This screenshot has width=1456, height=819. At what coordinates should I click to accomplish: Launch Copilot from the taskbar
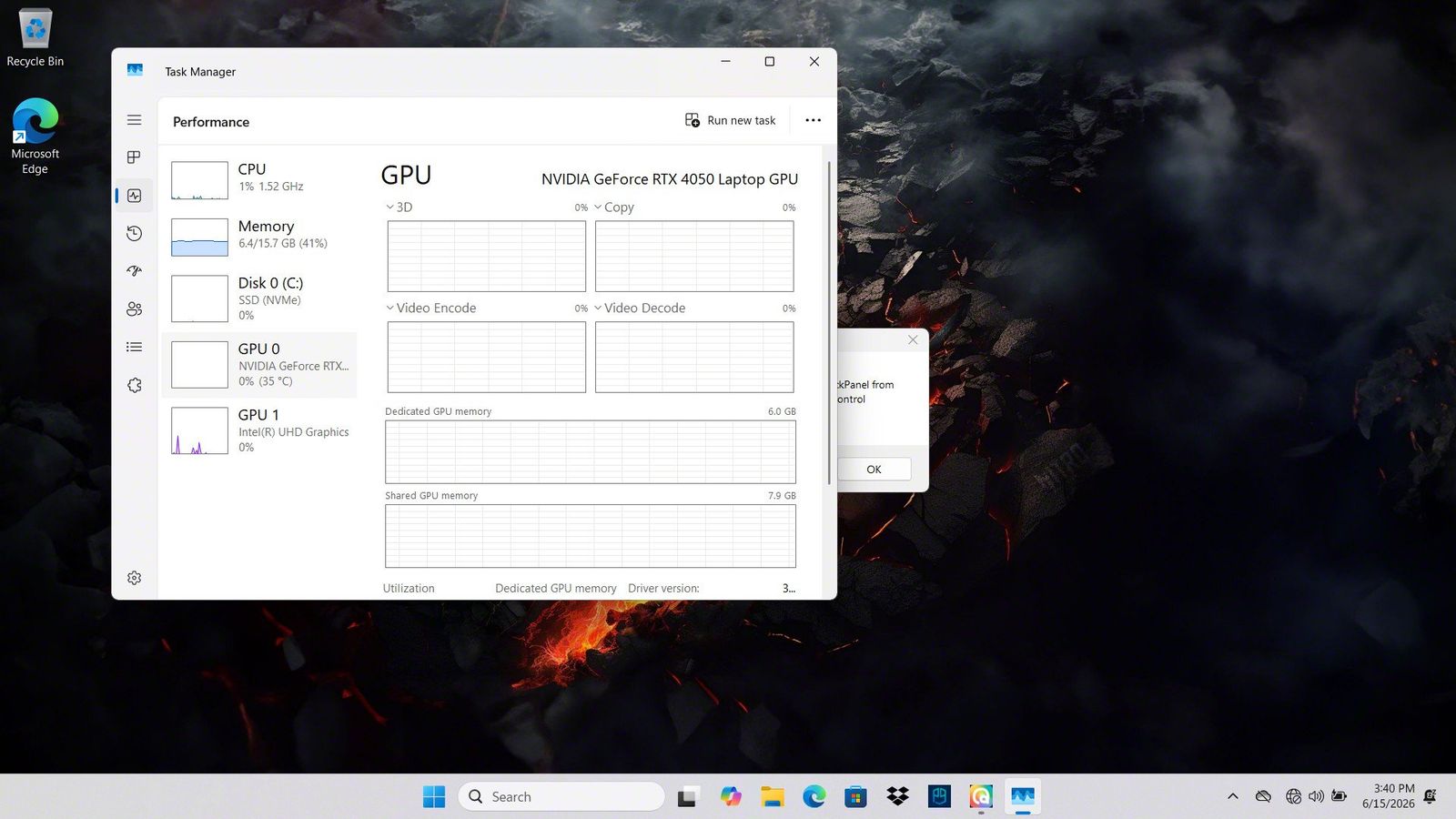[731, 796]
